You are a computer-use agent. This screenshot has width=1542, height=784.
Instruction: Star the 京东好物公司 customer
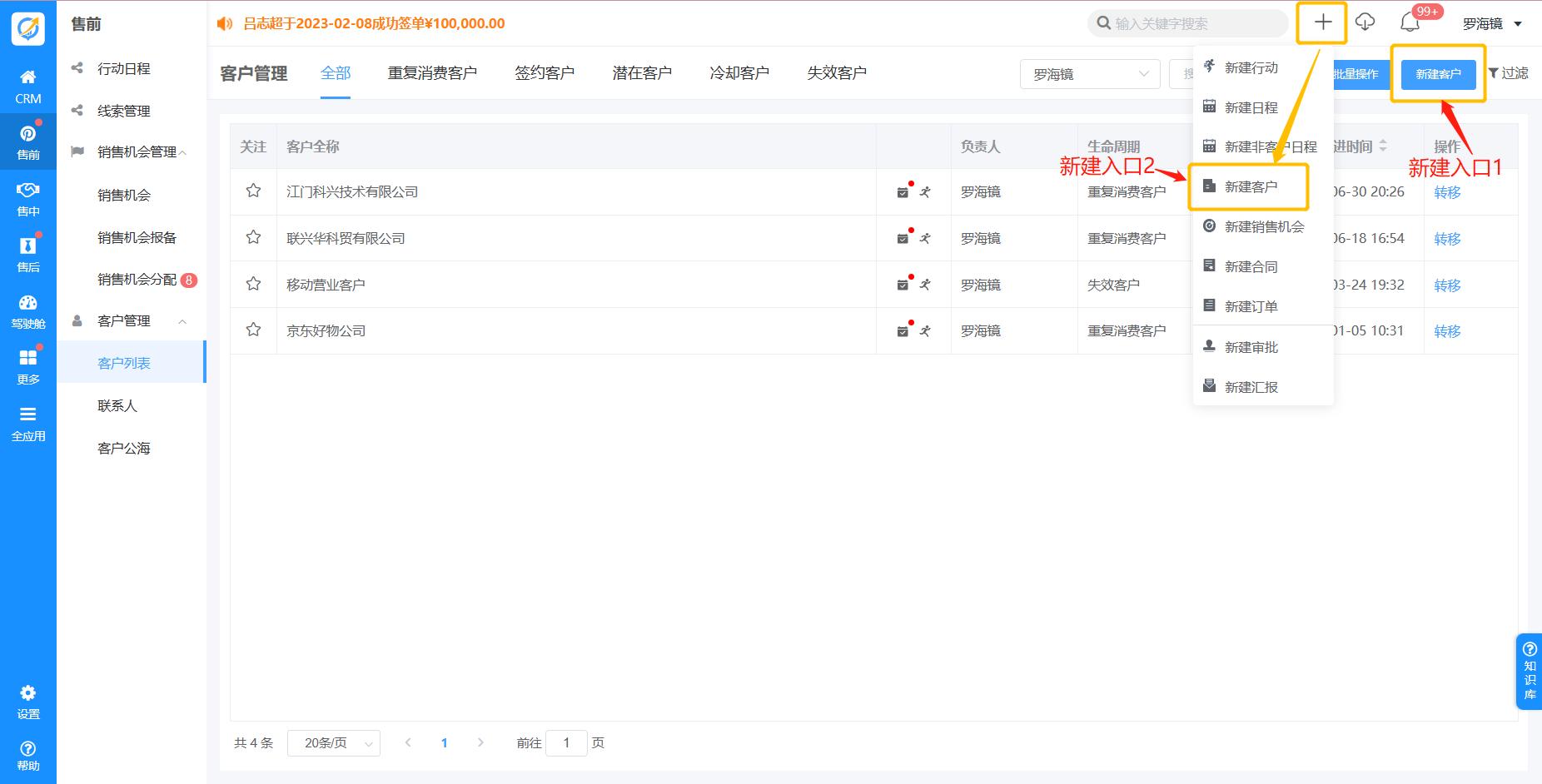[253, 330]
